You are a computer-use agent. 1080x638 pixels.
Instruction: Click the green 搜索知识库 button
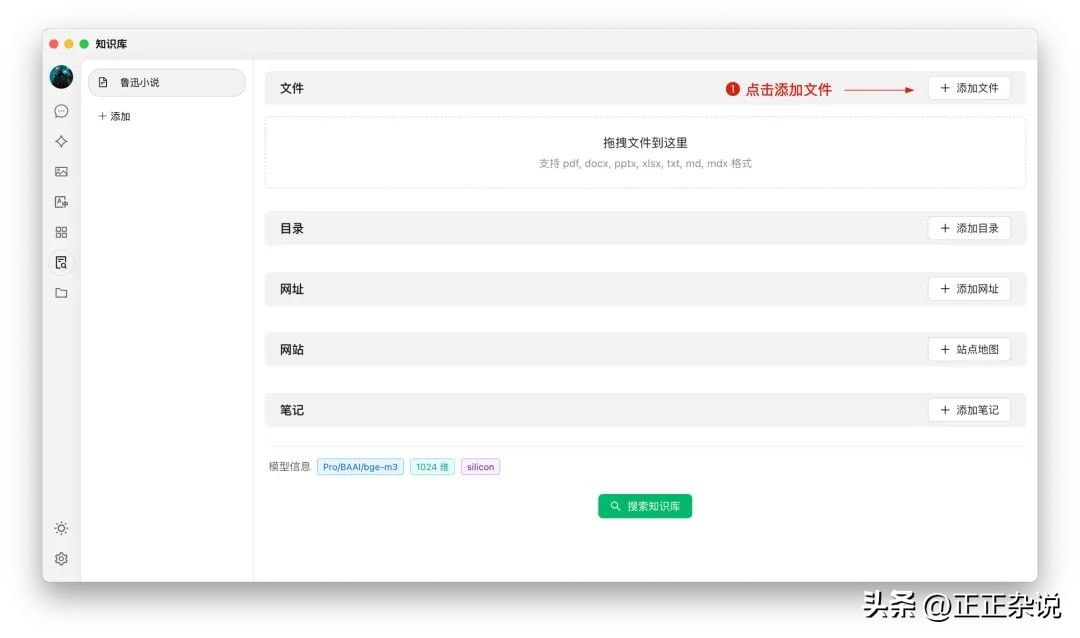645,507
